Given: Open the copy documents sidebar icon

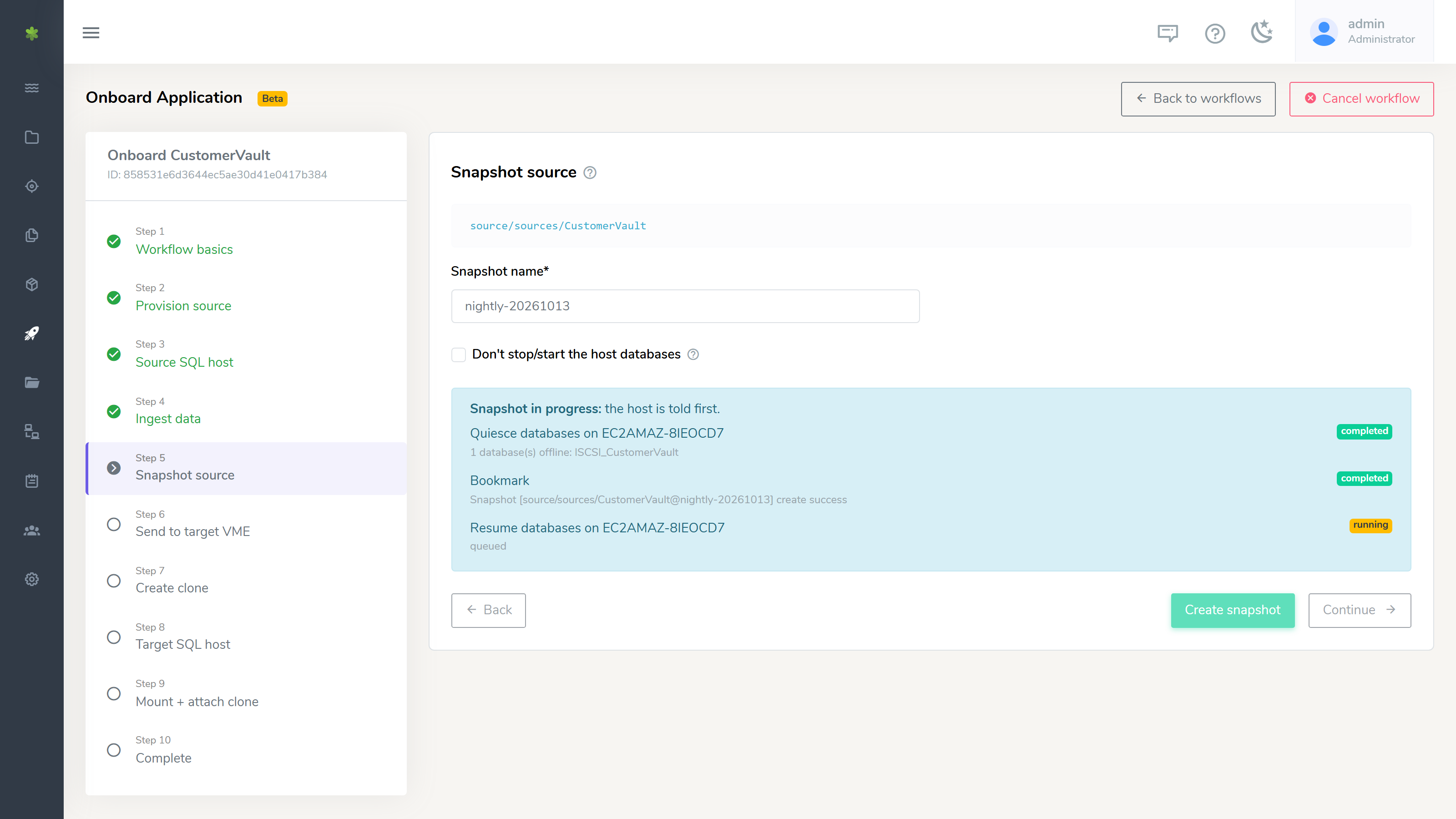Looking at the screenshot, I should pyautogui.click(x=32, y=235).
